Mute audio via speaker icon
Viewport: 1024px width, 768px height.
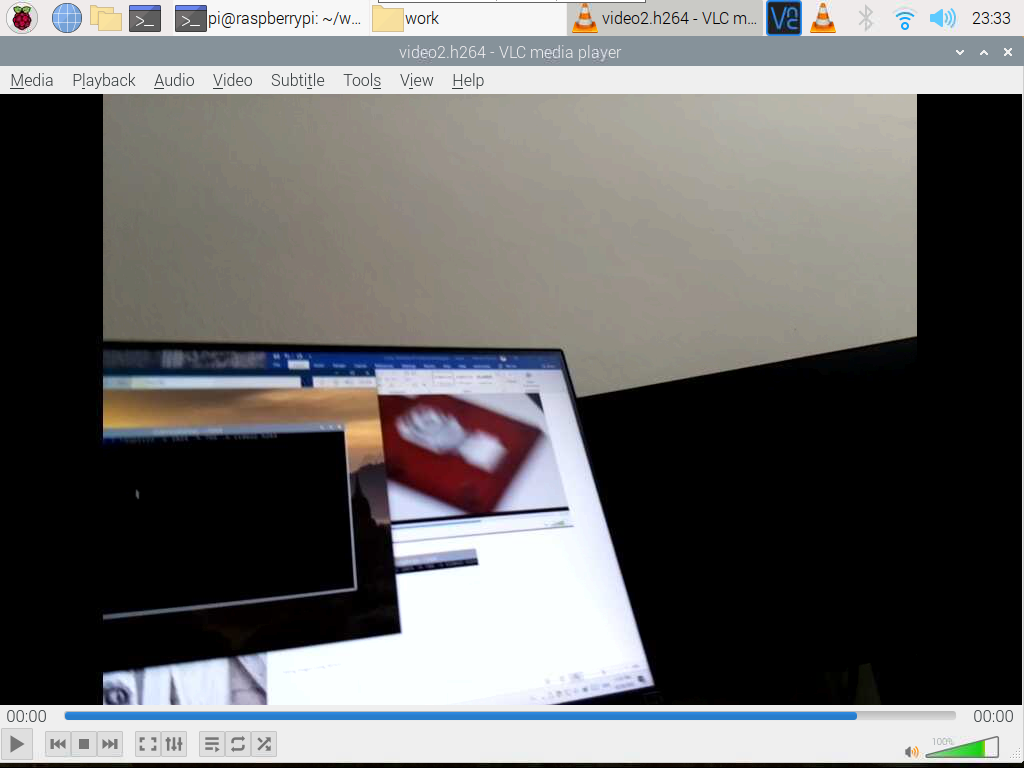(911, 751)
